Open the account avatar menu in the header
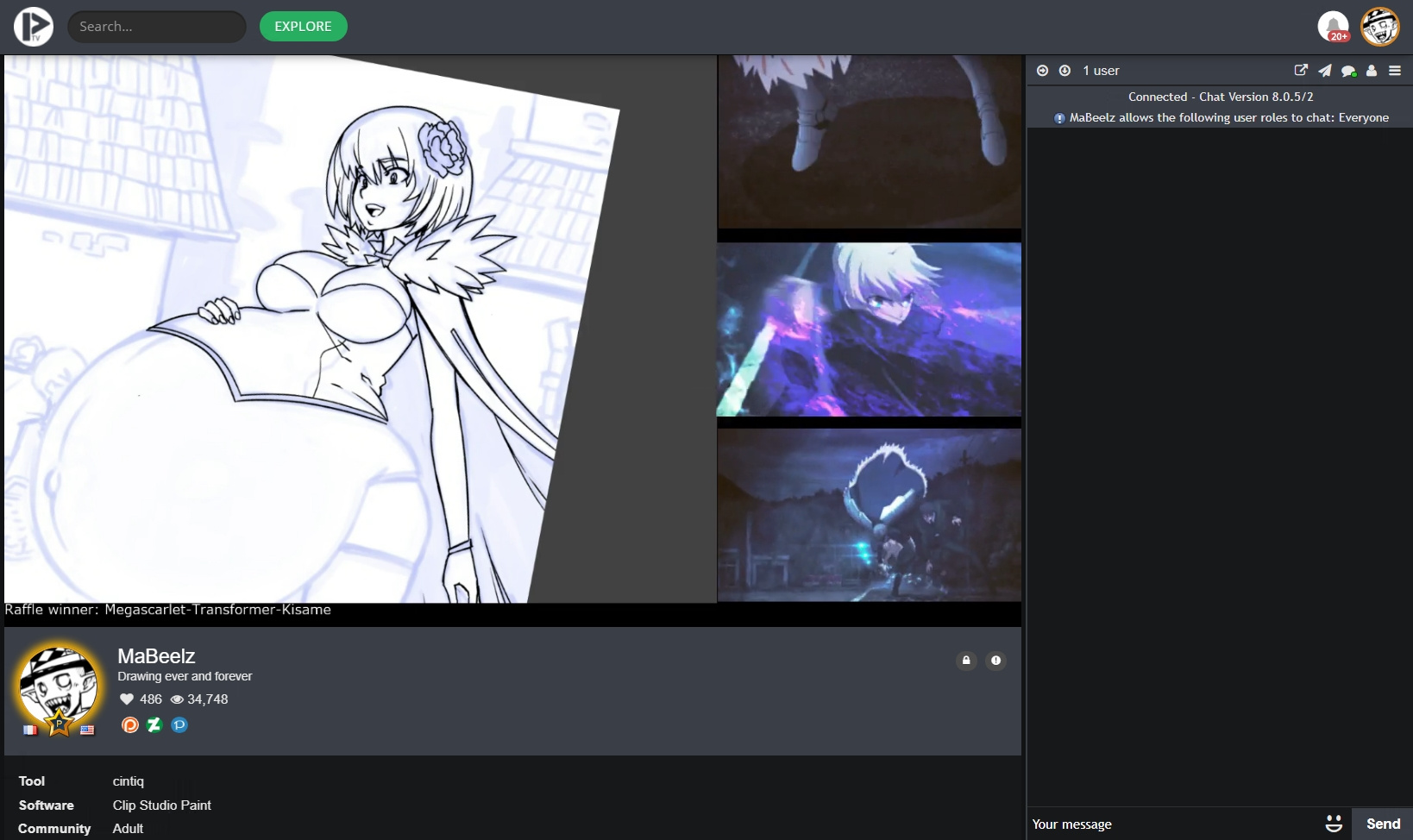Image resolution: width=1413 pixels, height=840 pixels. pyautogui.click(x=1379, y=26)
